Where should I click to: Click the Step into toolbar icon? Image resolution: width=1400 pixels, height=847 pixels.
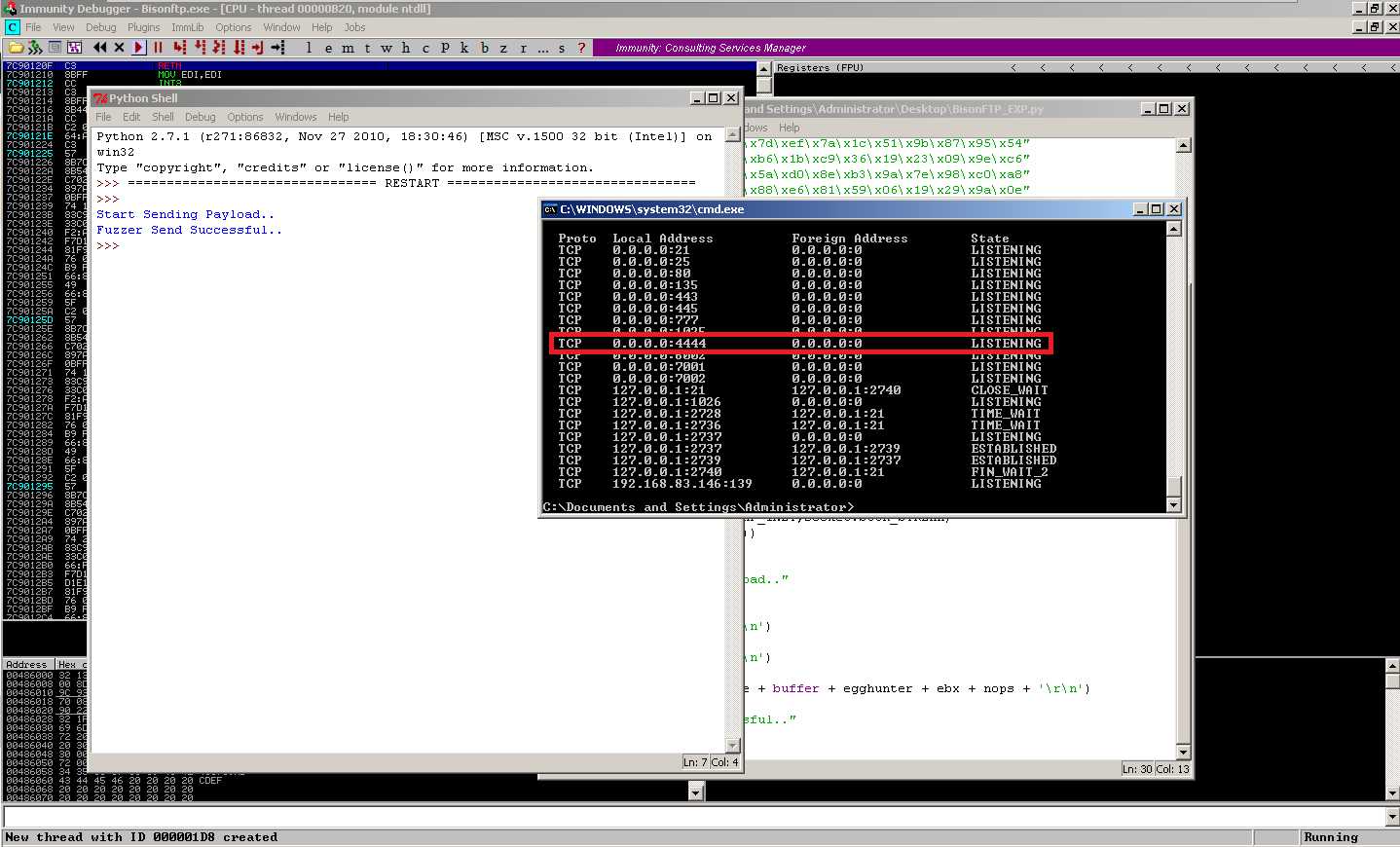[180, 47]
